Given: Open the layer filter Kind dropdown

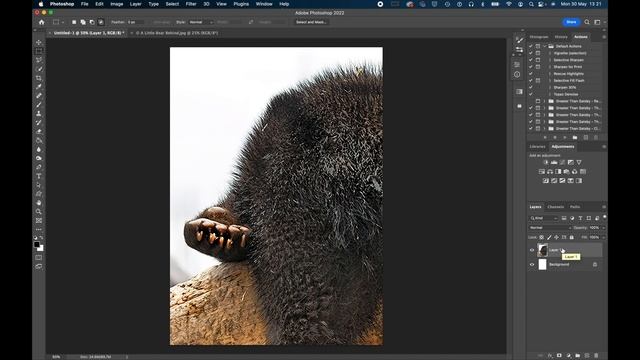Looking at the screenshot, I should [544, 218].
